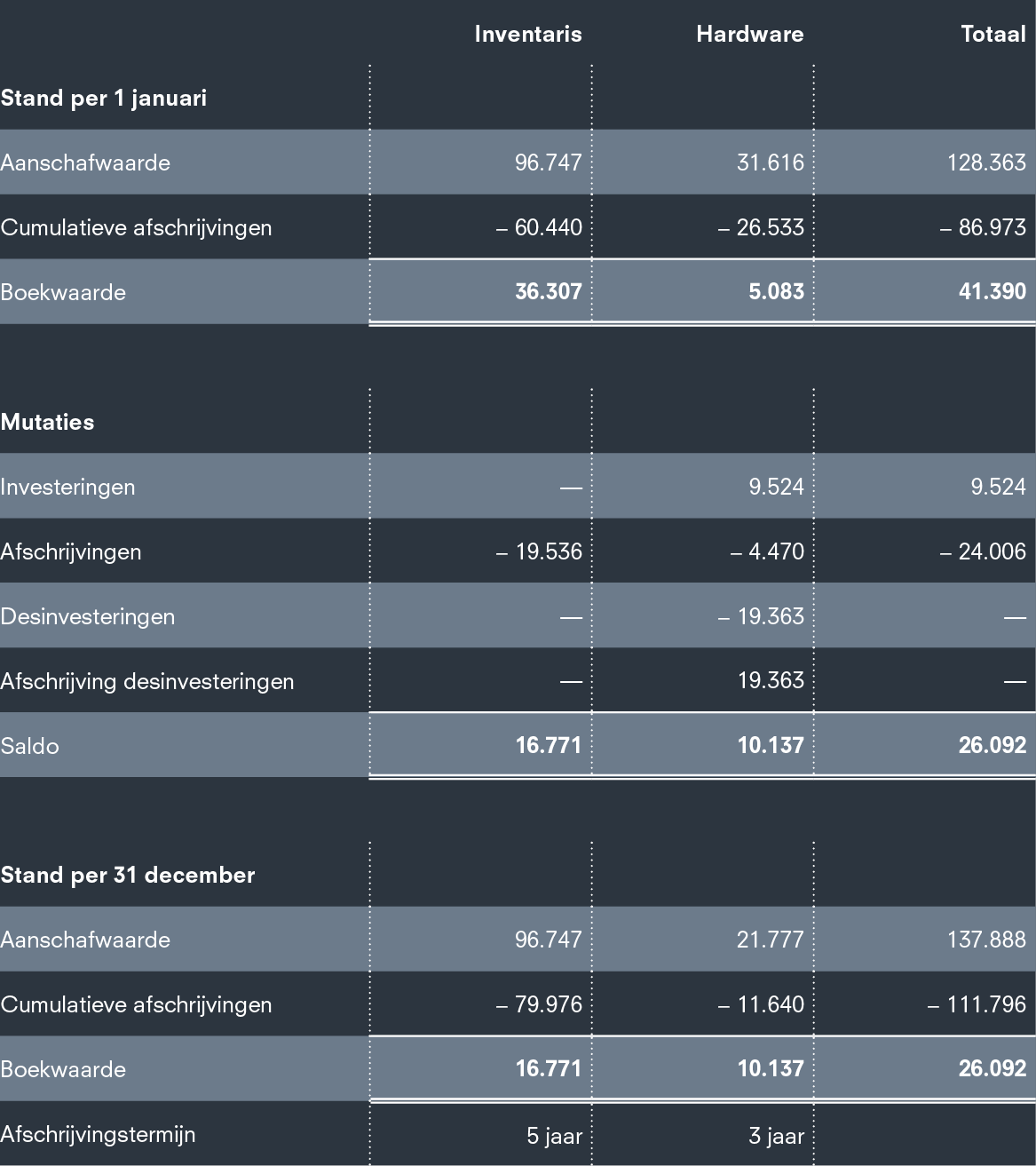Click Inventaris opening book value 36.307
Image resolution: width=1036 pixels, height=1166 pixels.
click(549, 291)
